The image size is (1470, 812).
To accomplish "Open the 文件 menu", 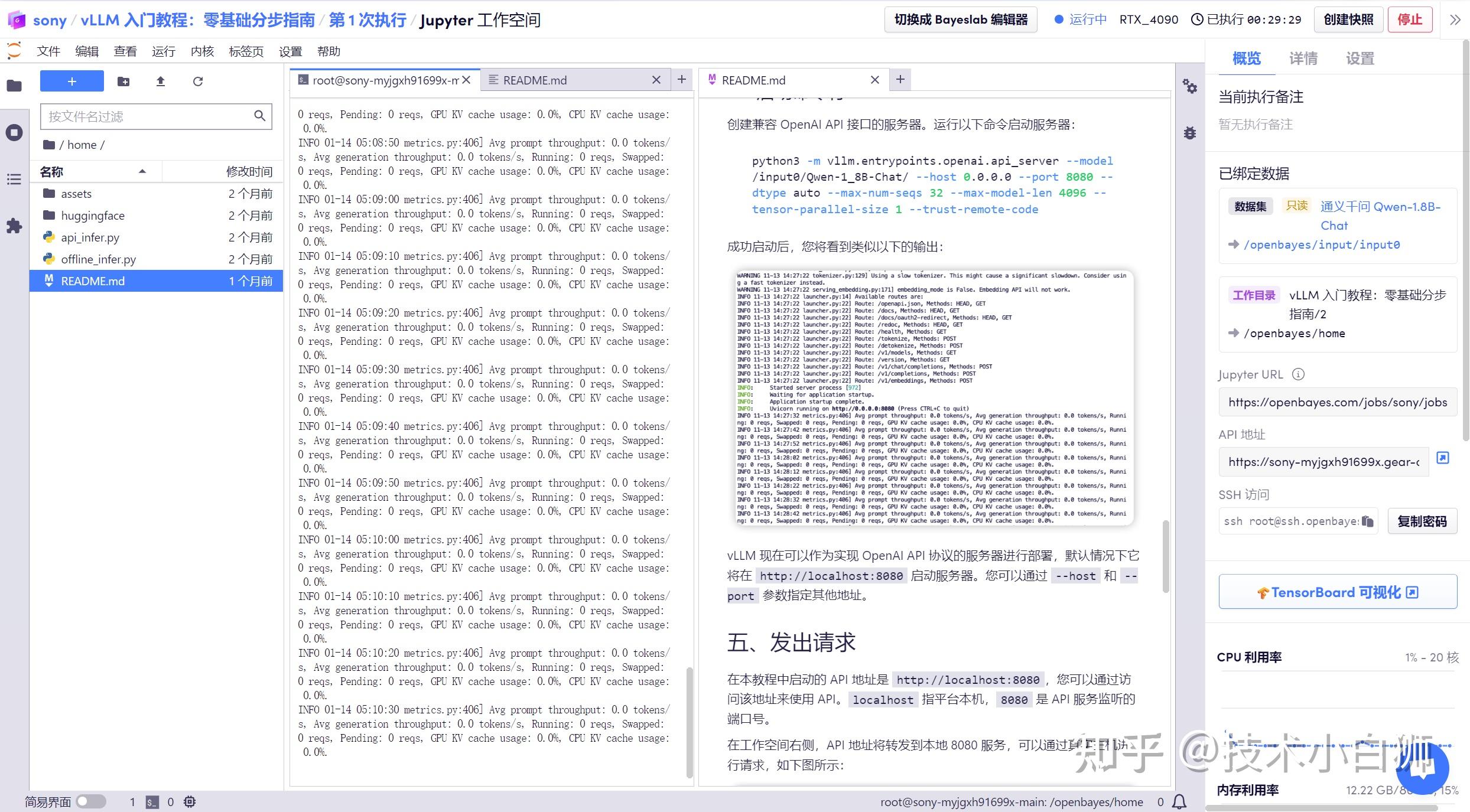I will point(48,51).
